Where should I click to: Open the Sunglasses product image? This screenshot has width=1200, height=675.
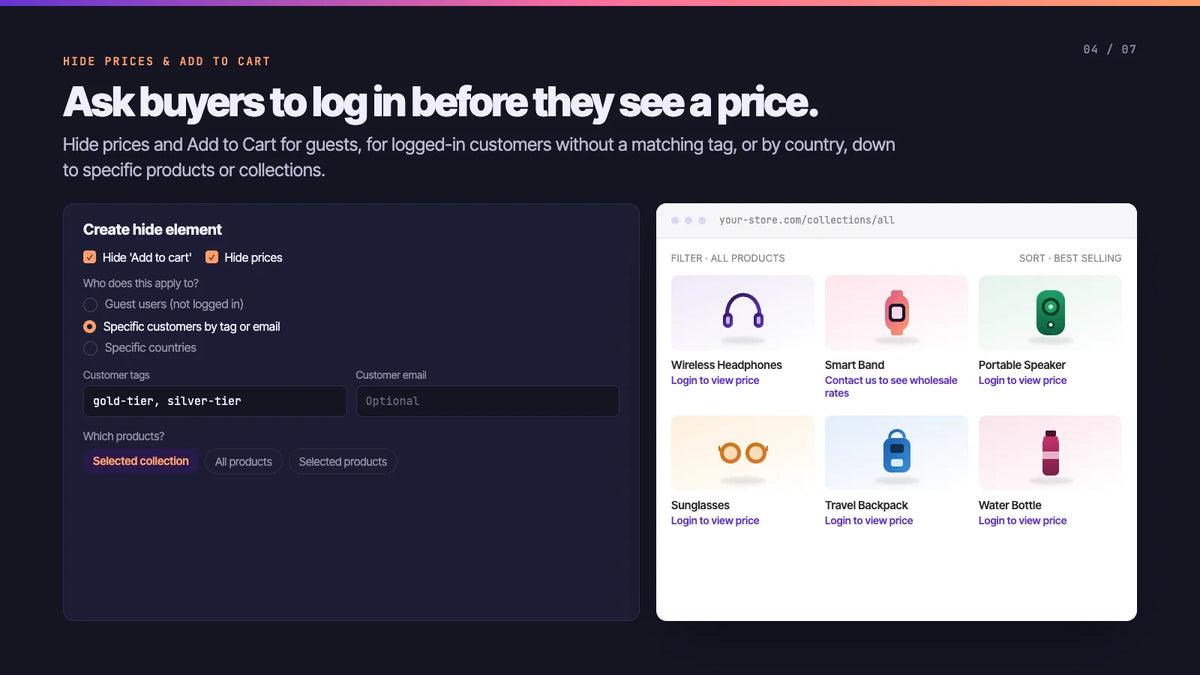tap(743, 453)
